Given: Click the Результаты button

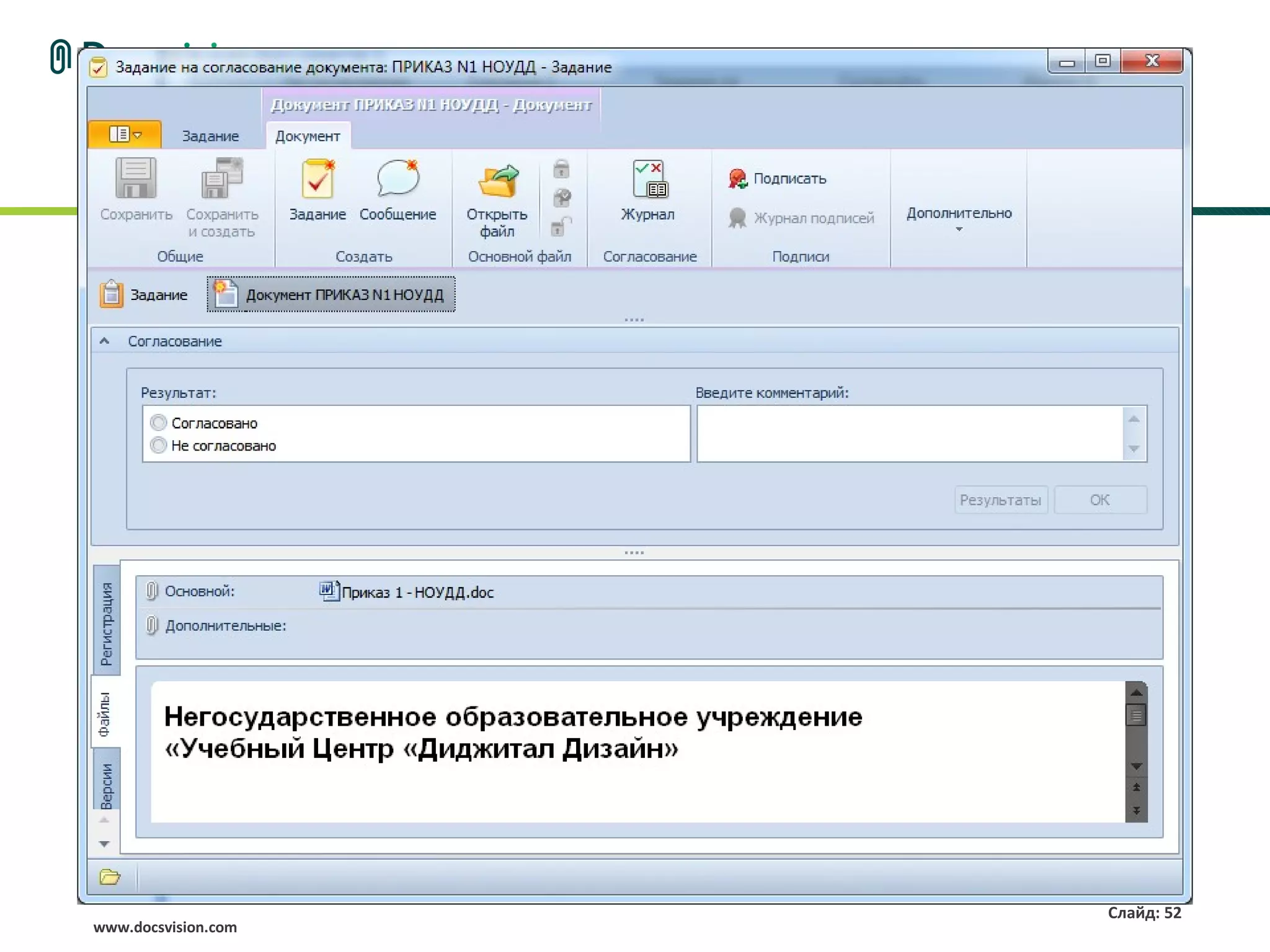Looking at the screenshot, I should [x=1001, y=500].
